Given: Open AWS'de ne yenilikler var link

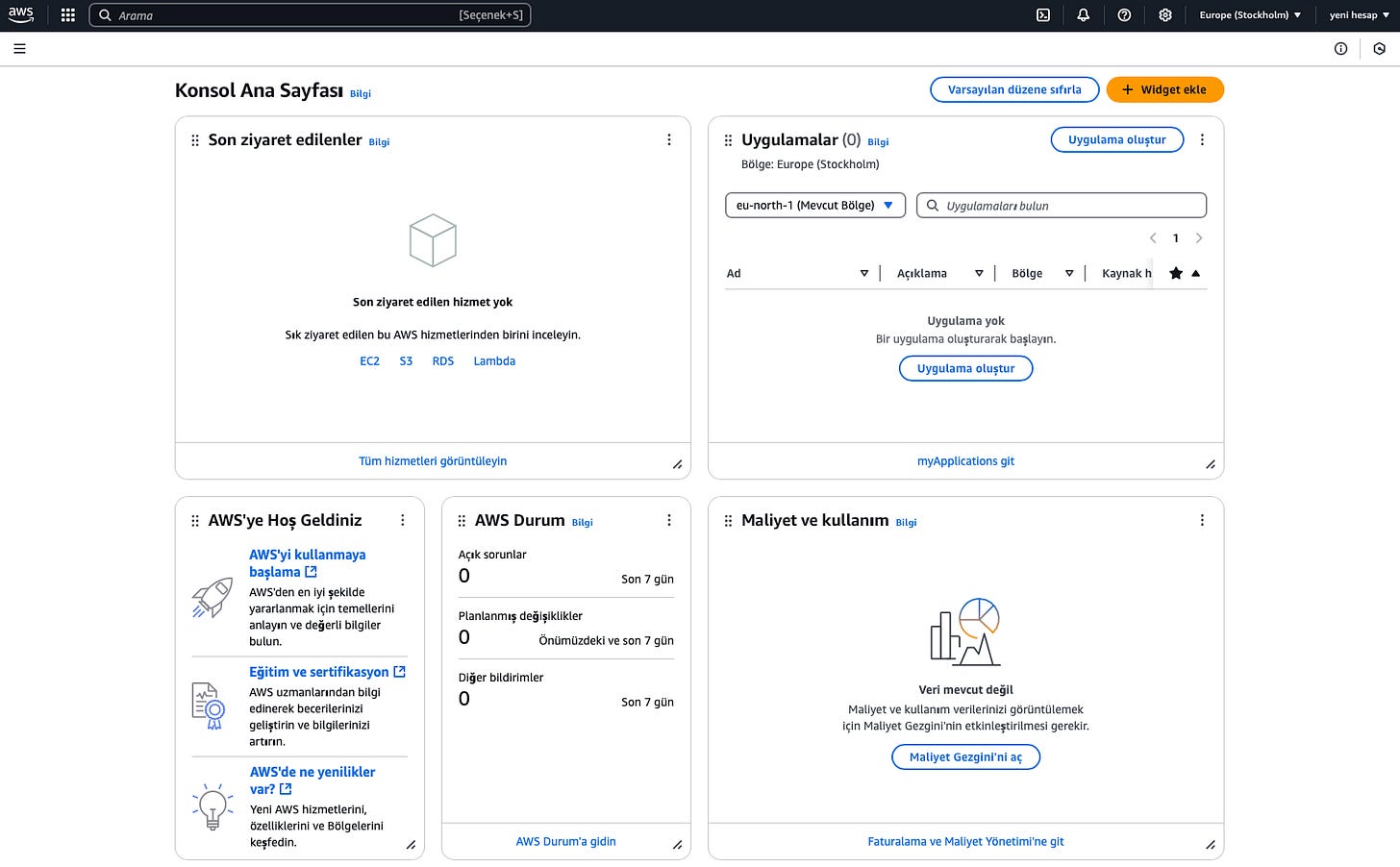Looking at the screenshot, I should [x=312, y=780].
